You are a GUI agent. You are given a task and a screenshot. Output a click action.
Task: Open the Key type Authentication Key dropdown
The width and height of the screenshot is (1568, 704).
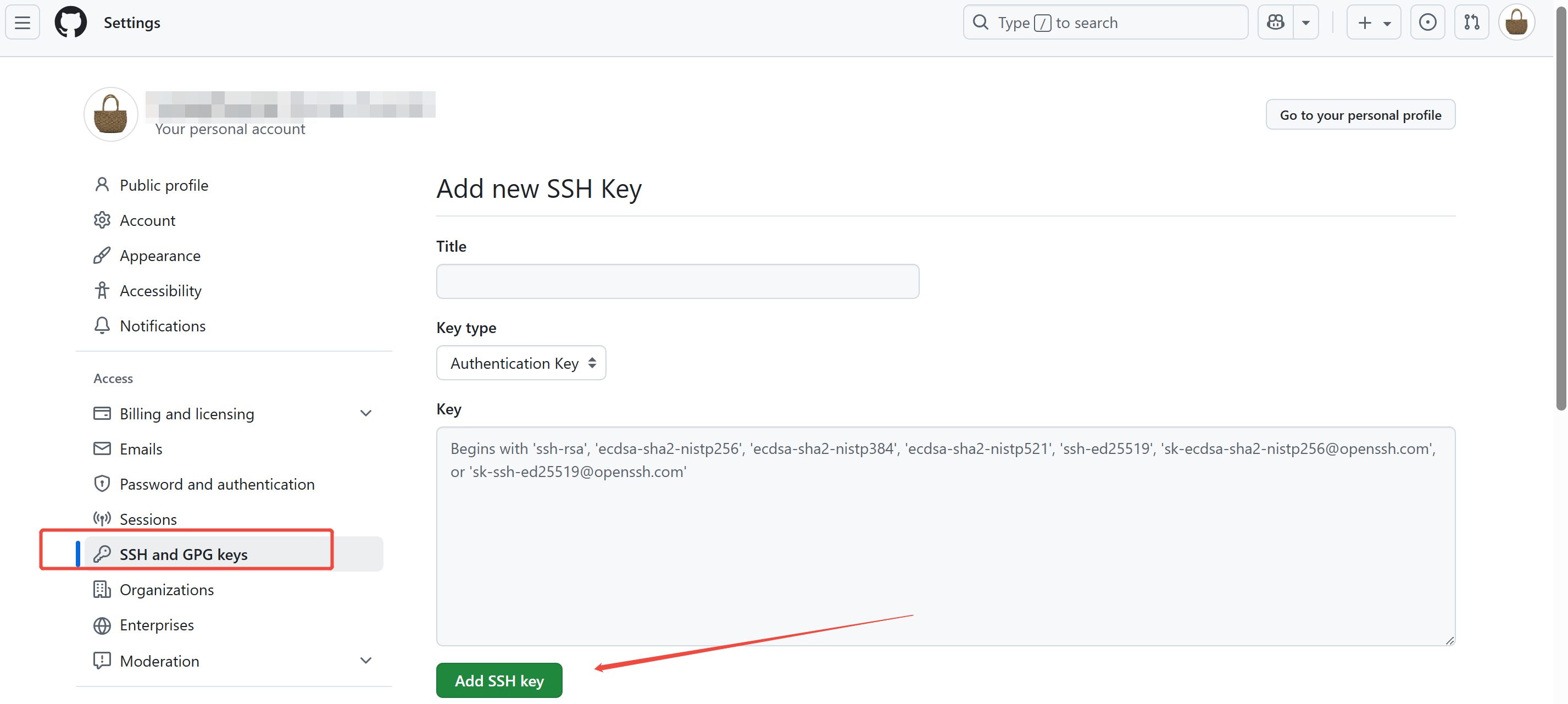pyautogui.click(x=521, y=363)
